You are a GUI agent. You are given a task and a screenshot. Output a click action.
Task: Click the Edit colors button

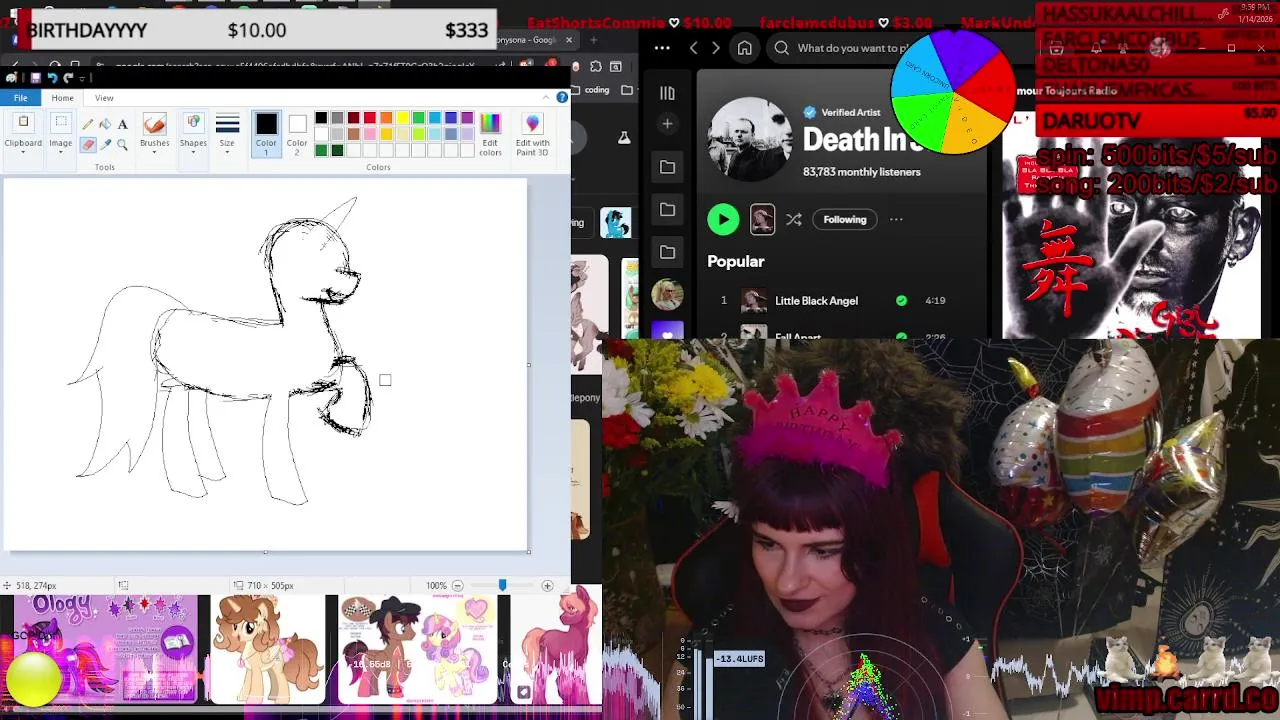tap(490, 134)
